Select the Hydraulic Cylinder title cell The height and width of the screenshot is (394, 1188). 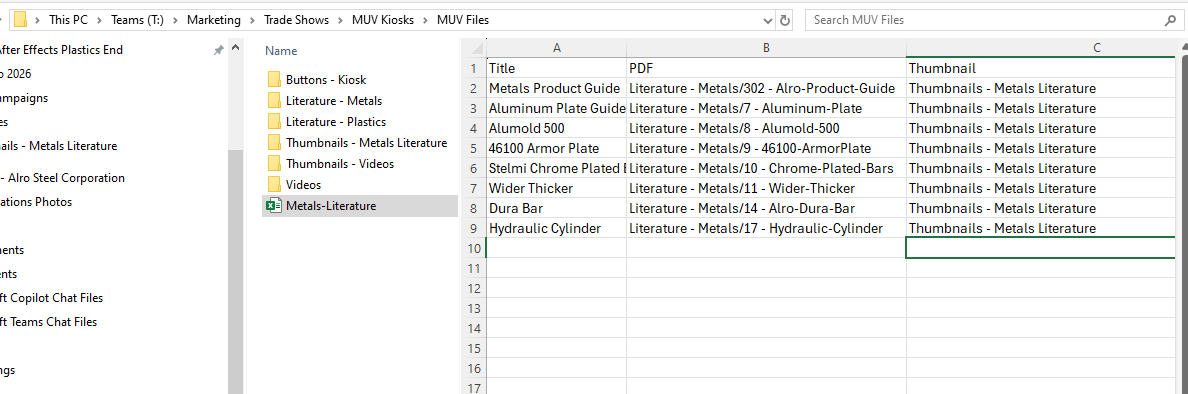pyautogui.click(x=556, y=228)
